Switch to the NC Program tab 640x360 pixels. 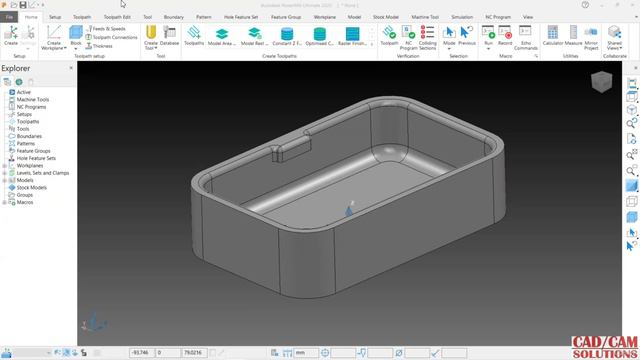tap(498, 17)
